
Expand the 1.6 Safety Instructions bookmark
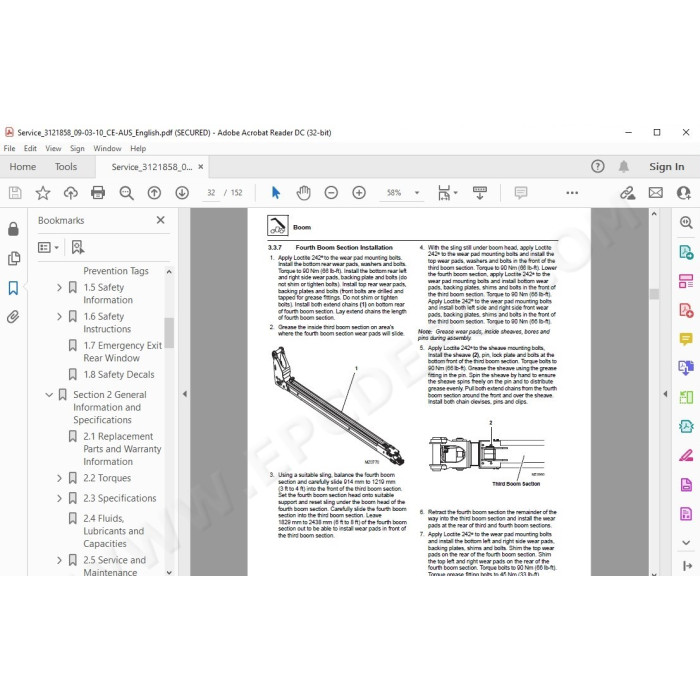click(59, 317)
